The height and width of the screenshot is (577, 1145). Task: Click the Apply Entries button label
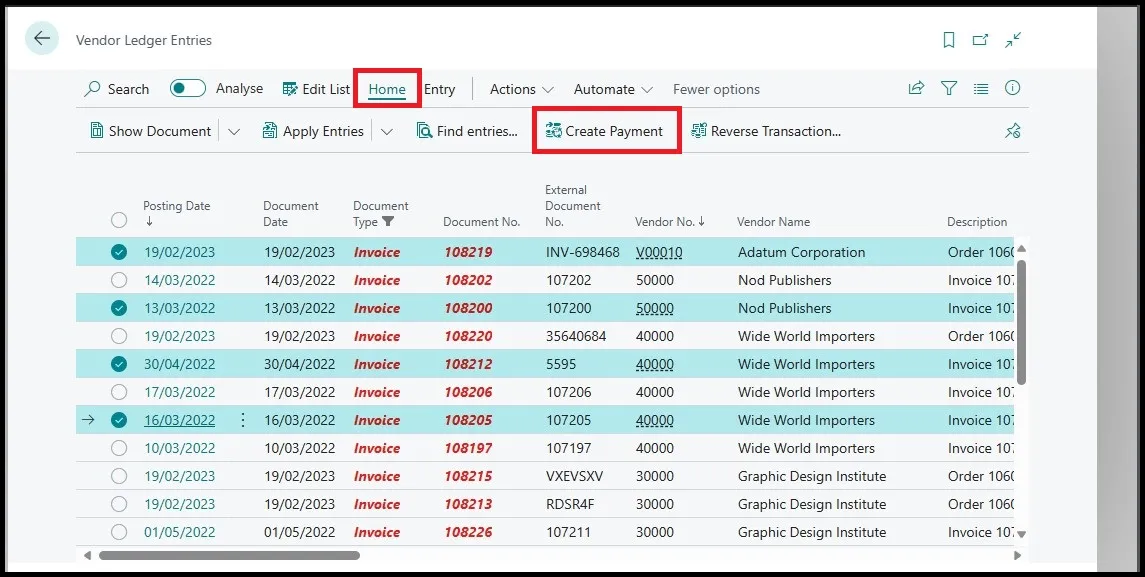(323, 131)
